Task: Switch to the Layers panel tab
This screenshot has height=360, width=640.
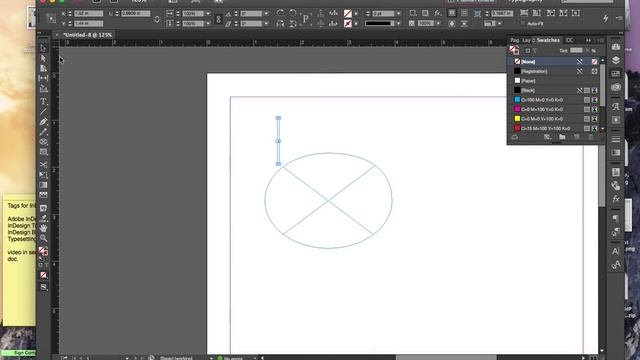Action: [x=527, y=40]
